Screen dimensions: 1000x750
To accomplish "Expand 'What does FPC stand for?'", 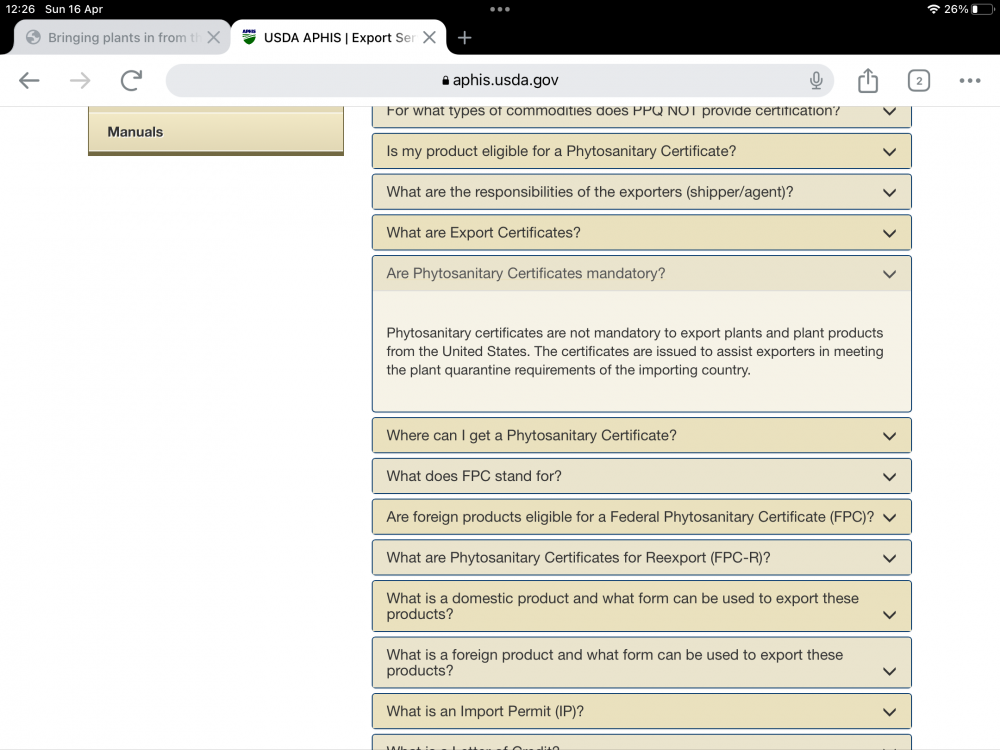I will [x=642, y=476].
